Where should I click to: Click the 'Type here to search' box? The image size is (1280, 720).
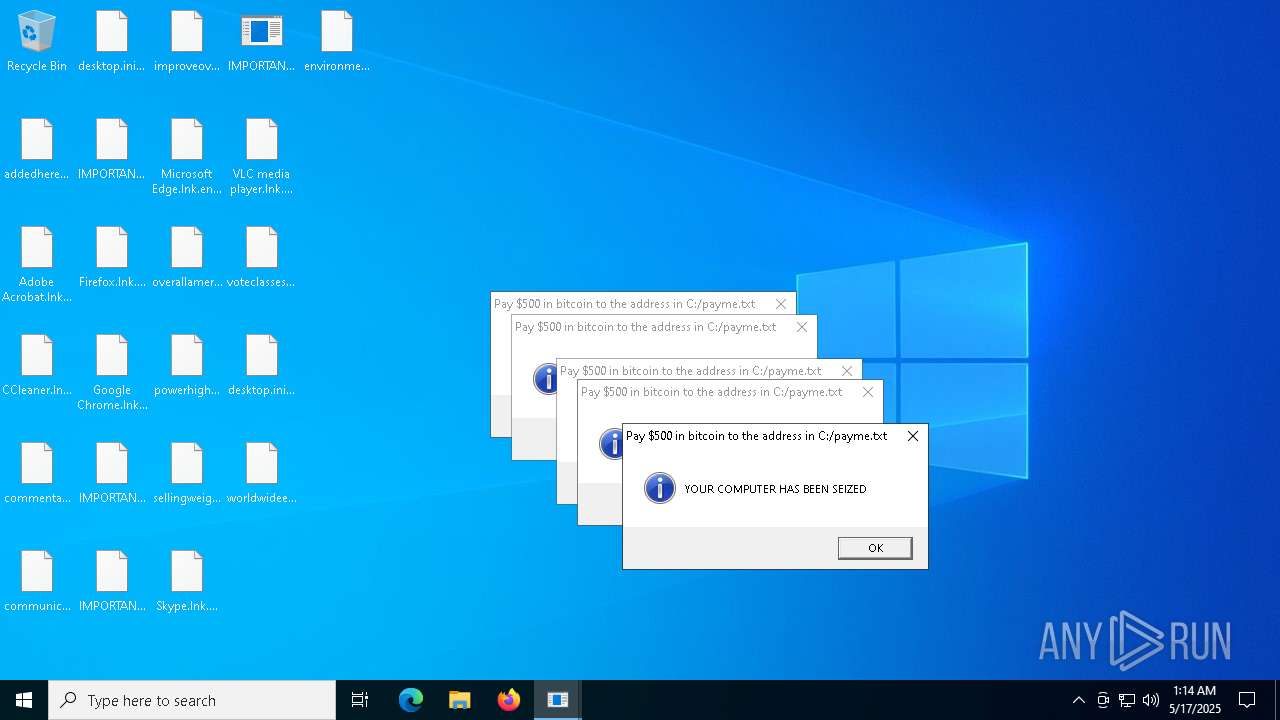pyautogui.click(x=192, y=700)
